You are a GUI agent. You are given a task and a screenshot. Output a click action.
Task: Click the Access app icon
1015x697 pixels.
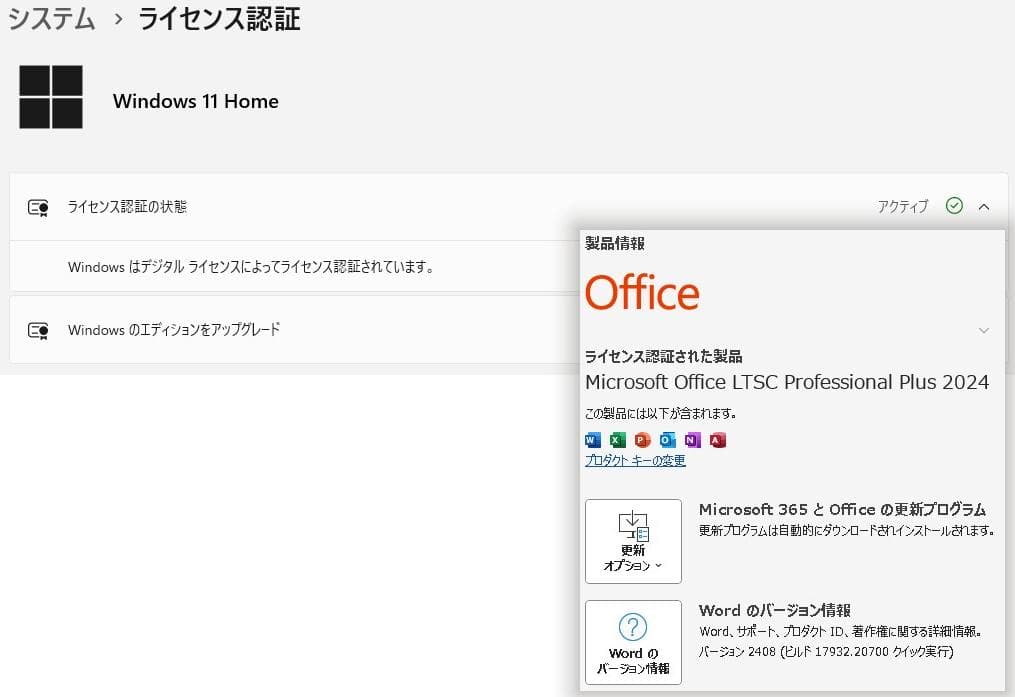[x=717, y=440]
